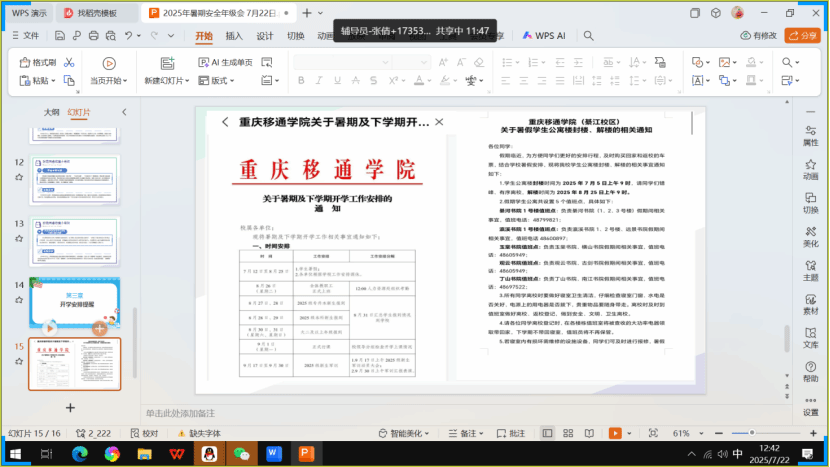Click the 格式刷 format painter icon
Image resolution: width=830 pixels, height=467 pixels.
coord(37,62)
